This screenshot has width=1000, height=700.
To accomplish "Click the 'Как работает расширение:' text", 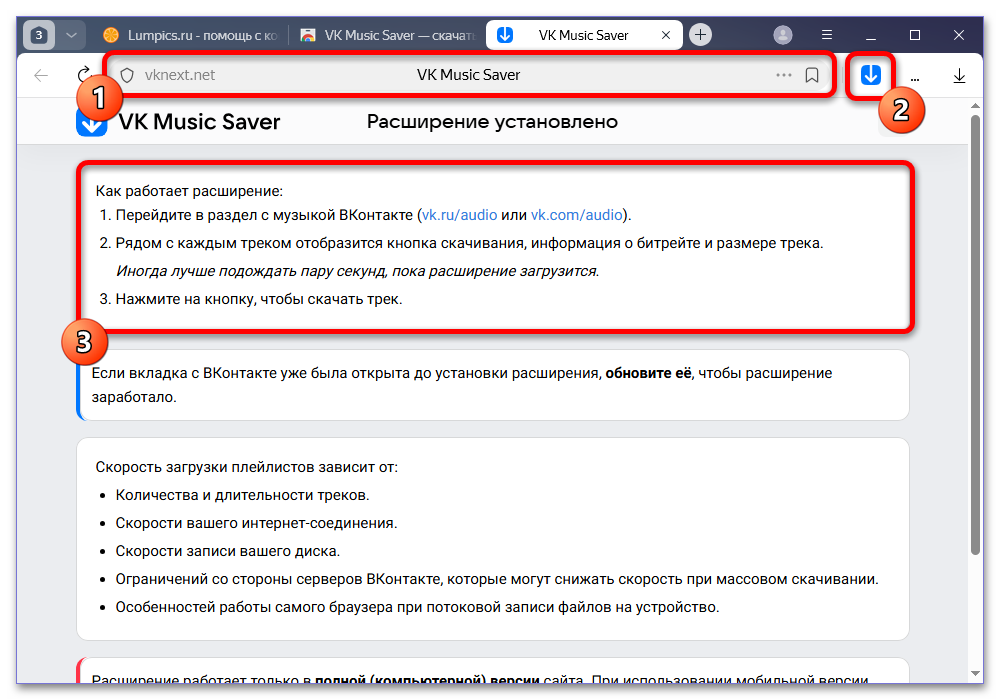I will (x=189, y=191).
